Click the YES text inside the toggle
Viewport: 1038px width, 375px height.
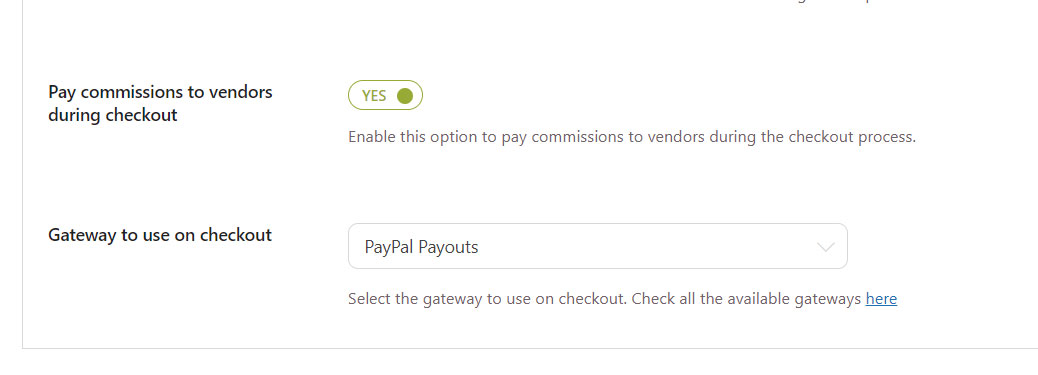pyautogui.click(x=374, y=96)
